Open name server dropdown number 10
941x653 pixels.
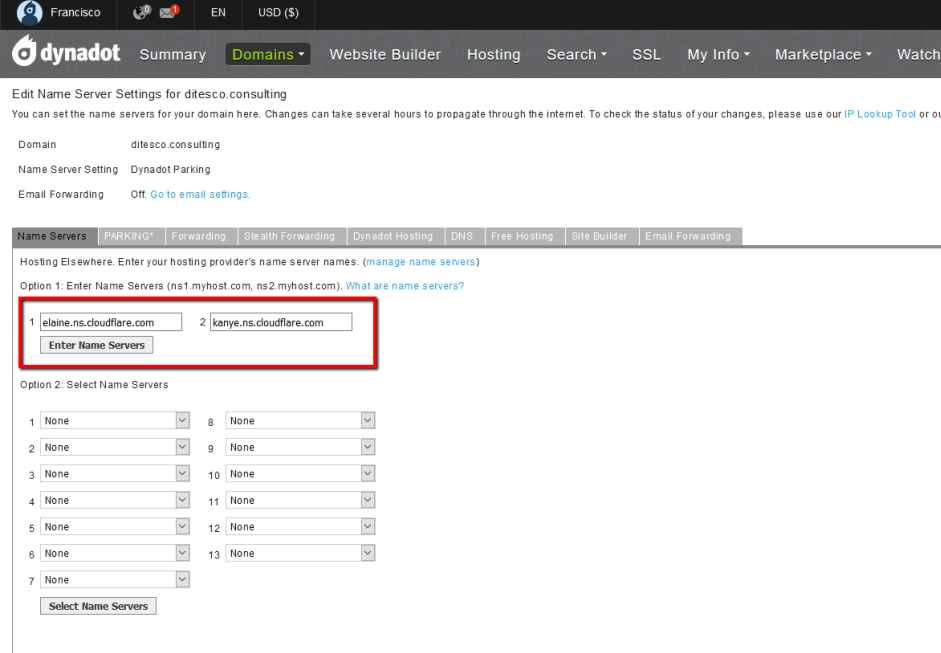[x=300, y=474]
